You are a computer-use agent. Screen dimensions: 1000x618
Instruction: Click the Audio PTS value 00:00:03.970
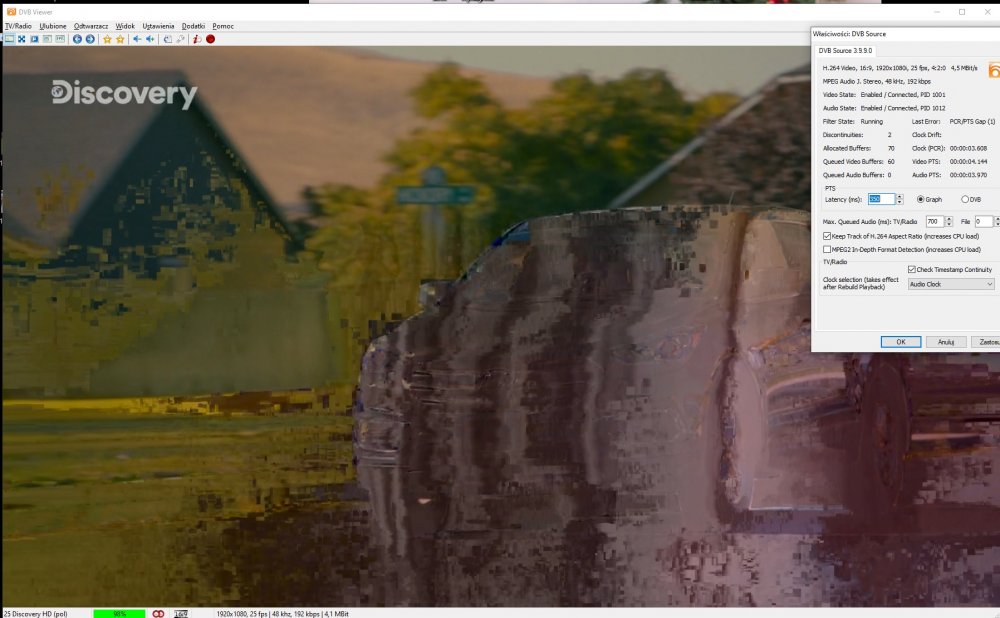pos(968,175)
